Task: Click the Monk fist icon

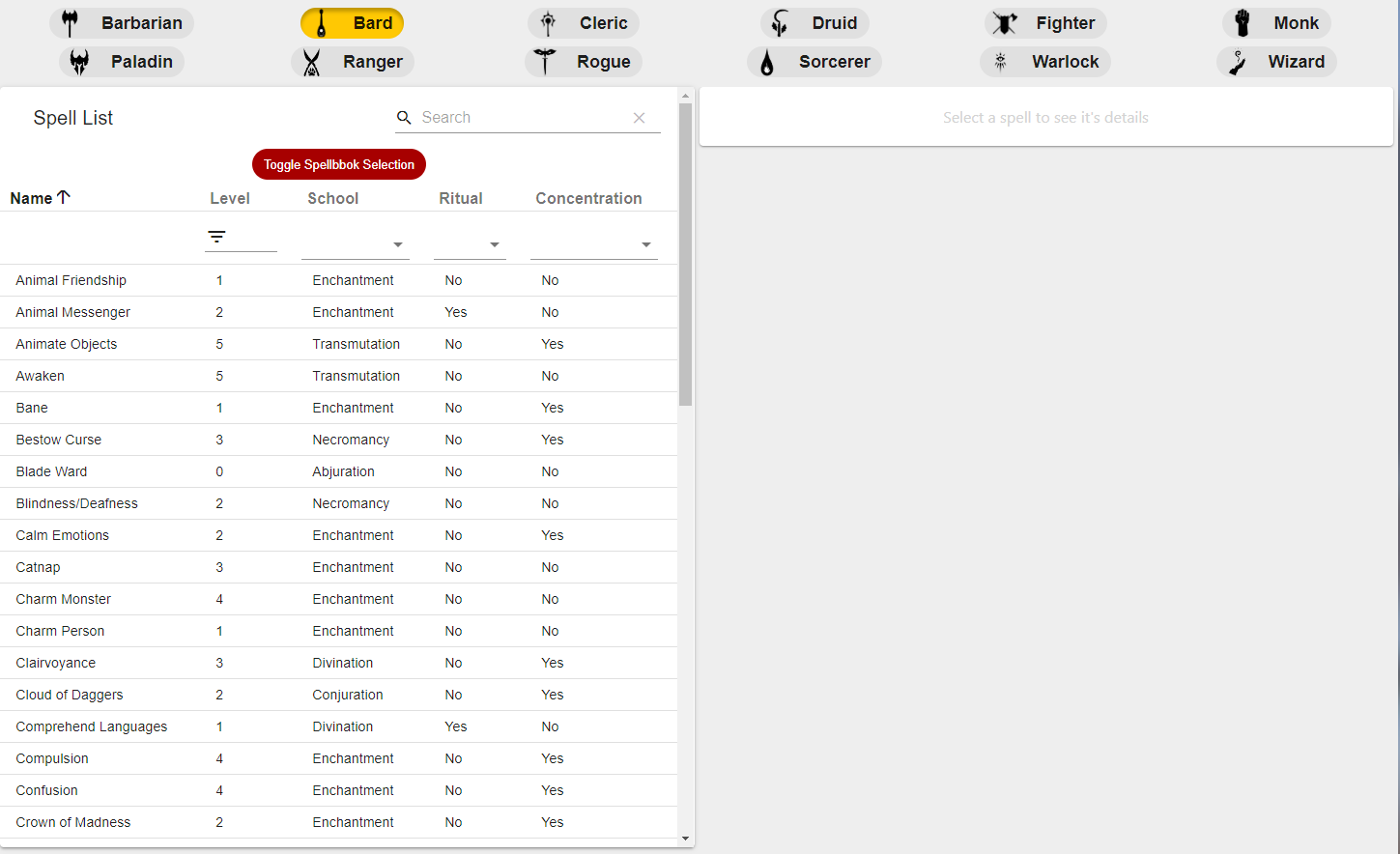Action: (x=1243, y=23)
